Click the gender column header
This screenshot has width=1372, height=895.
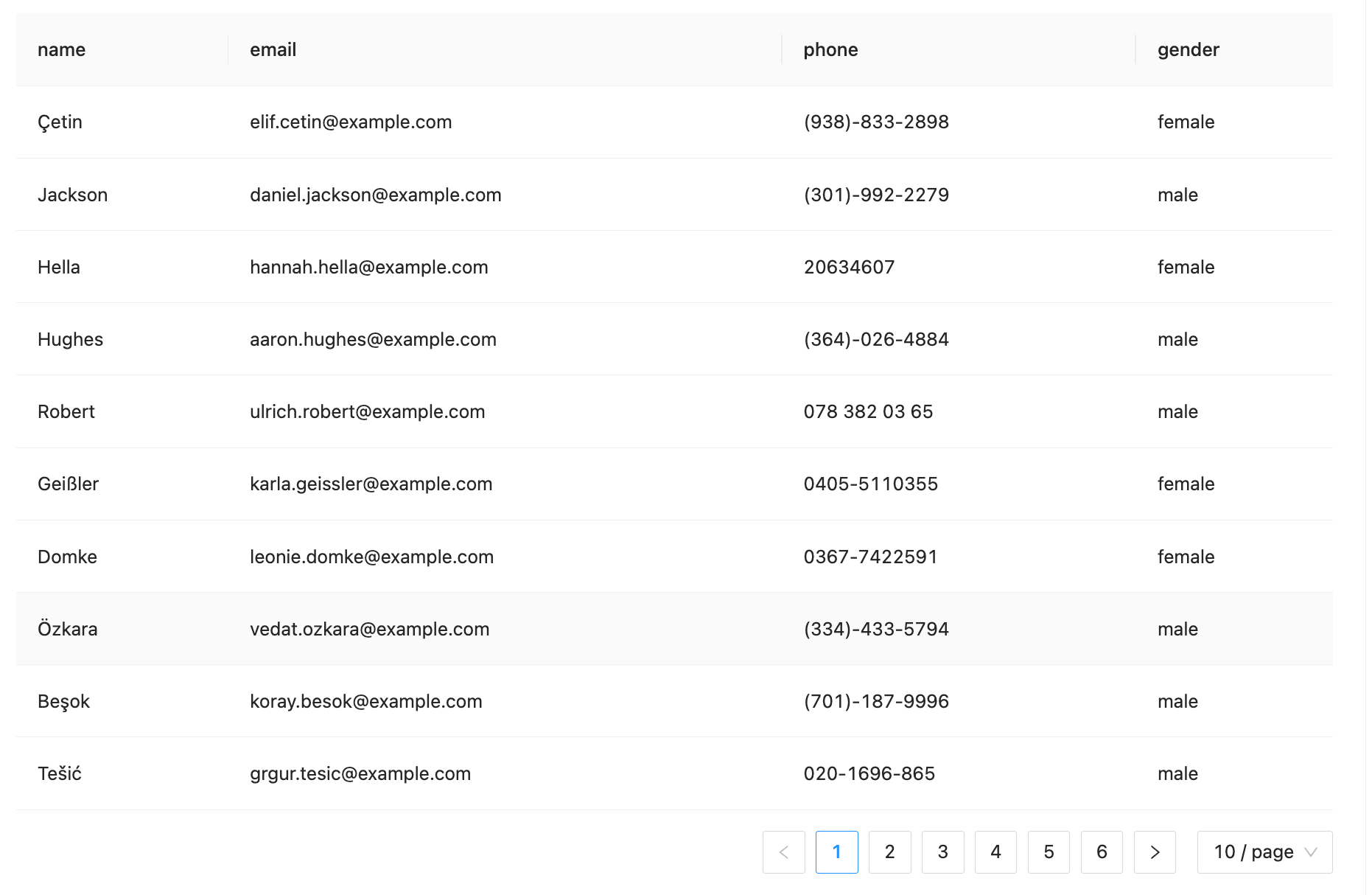pos(1188,49)
